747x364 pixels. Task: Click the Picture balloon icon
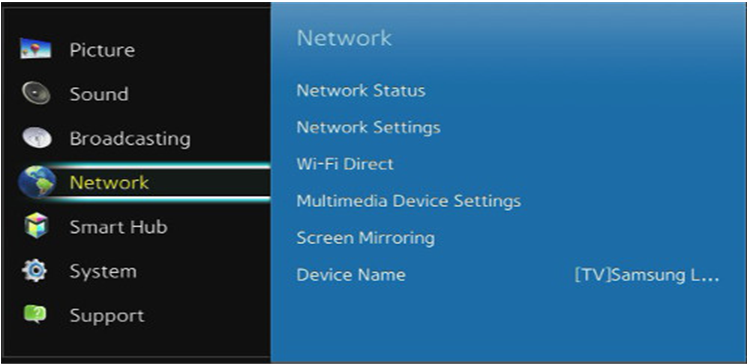point(35,49)
